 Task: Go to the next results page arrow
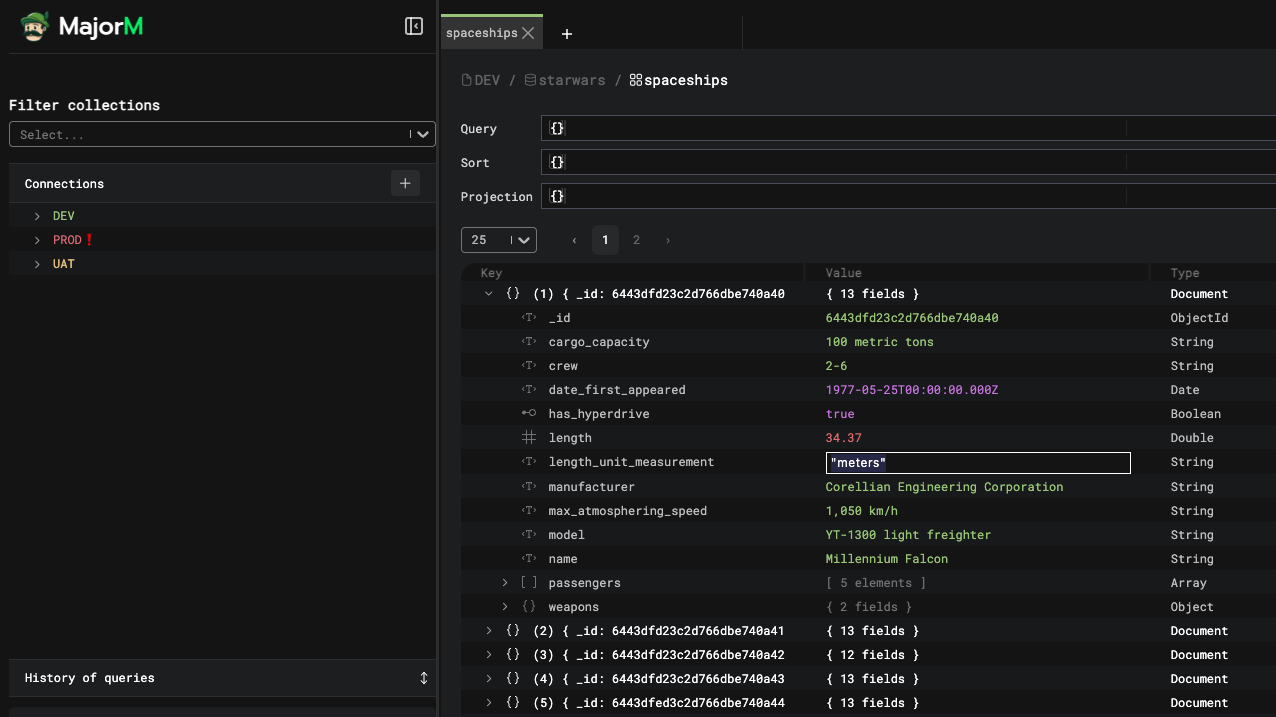tap(668, 240)
